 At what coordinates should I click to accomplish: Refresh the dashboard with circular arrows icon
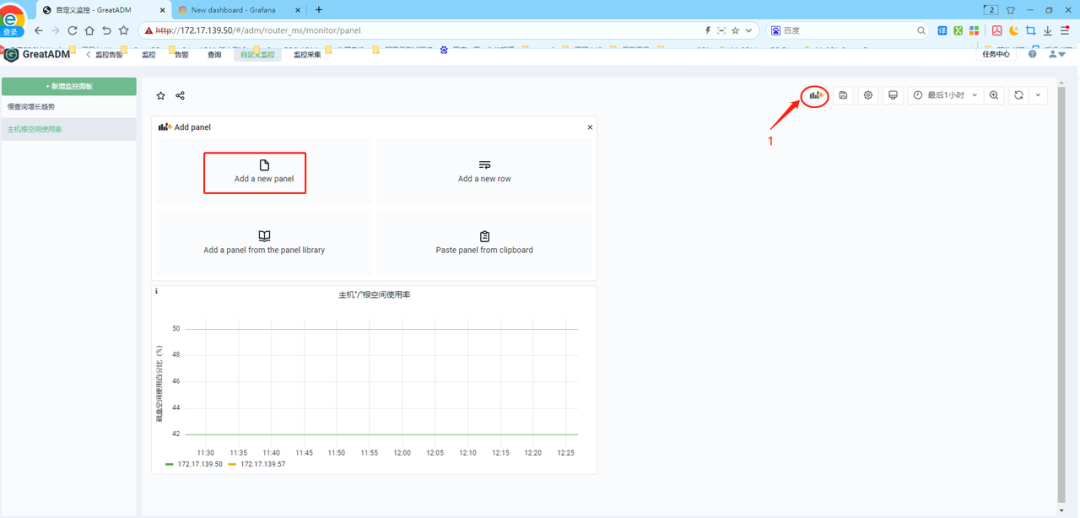tap(1019, 96)
